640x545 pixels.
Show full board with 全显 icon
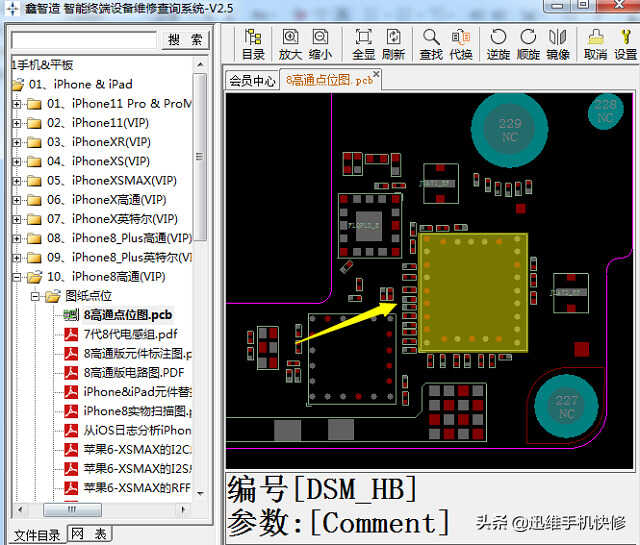(x=364, y=44)
